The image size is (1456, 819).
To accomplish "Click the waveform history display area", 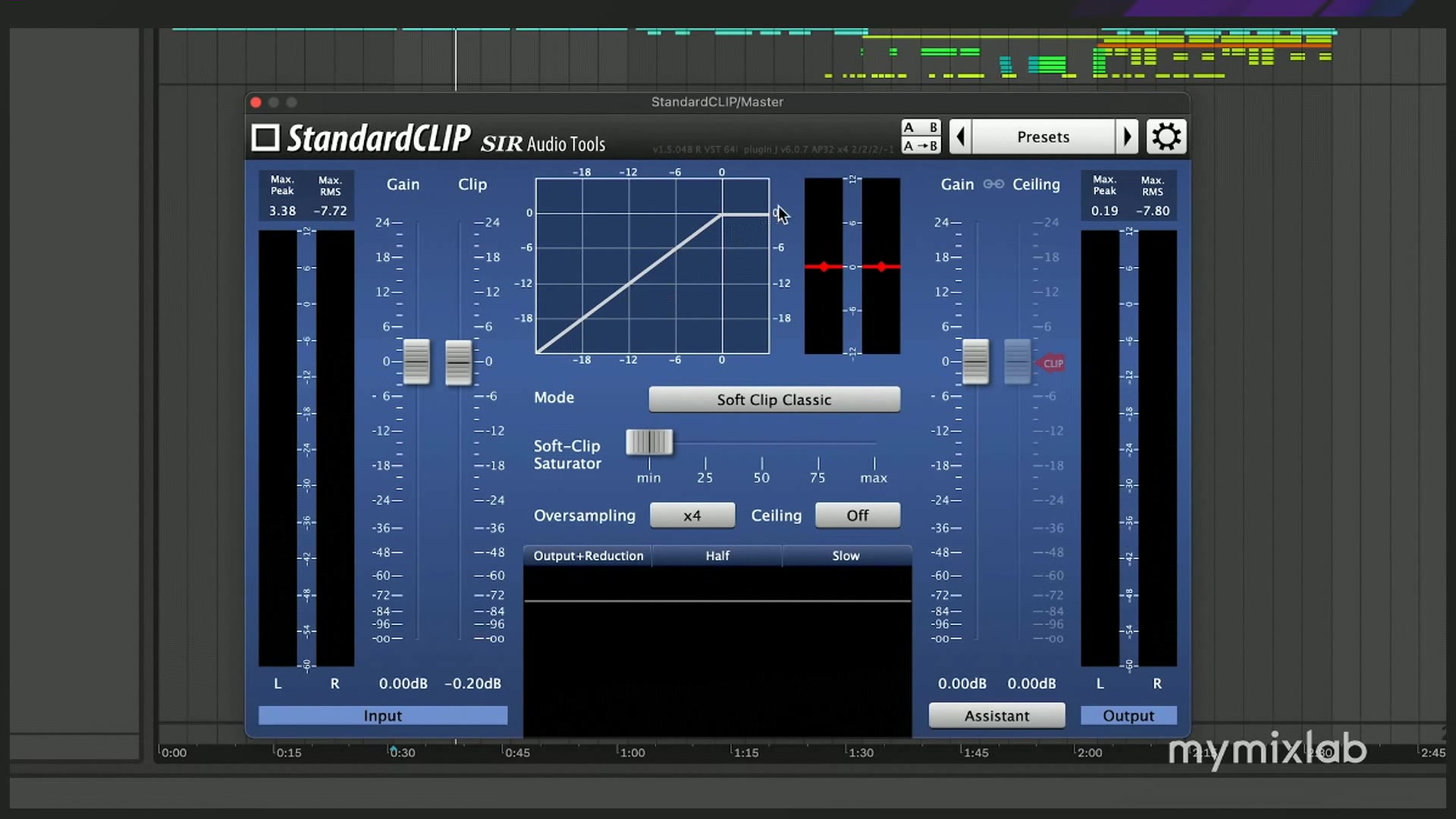I will pyautogui.click(x=717, y=651).
